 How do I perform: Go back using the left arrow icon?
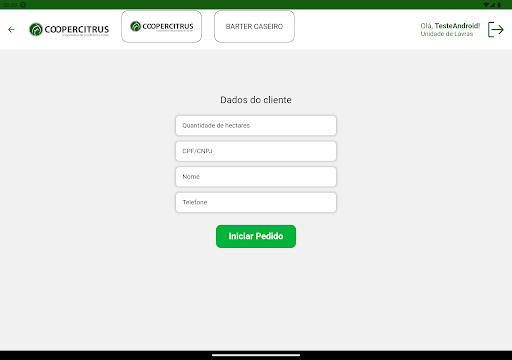[11, 30]
